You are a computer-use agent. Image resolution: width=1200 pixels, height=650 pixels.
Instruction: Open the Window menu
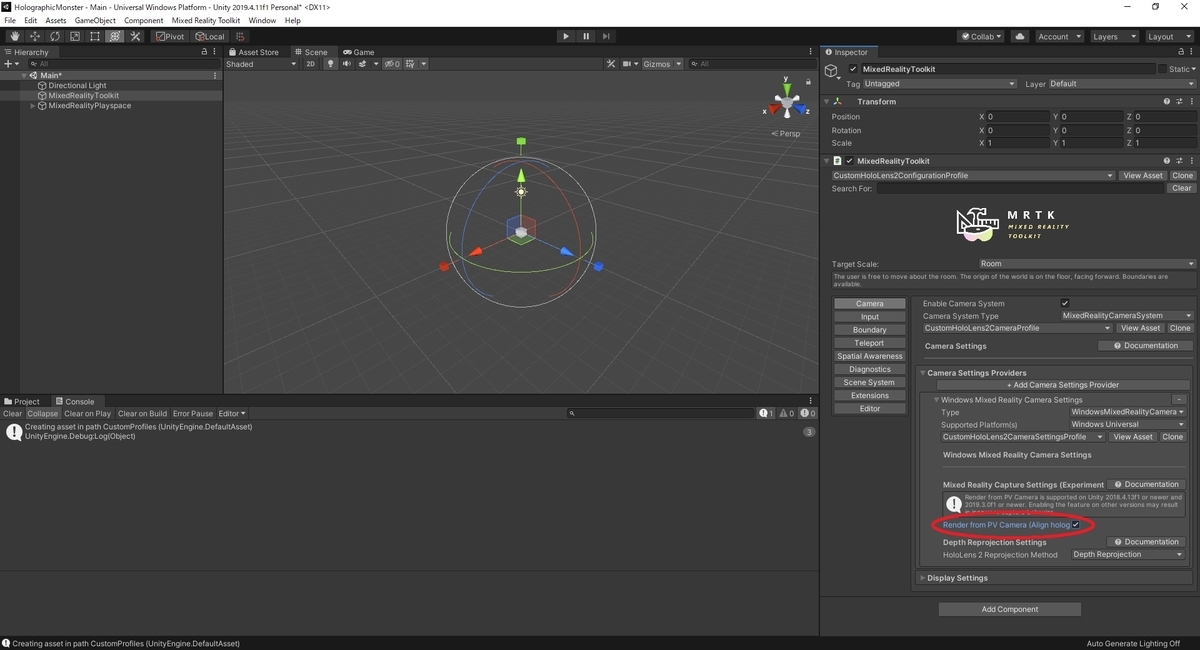click(262, 20)
